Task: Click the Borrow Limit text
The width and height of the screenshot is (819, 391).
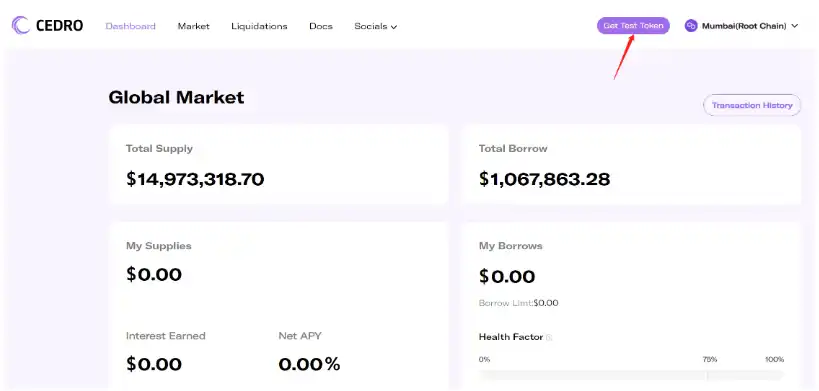Action: 519,303
